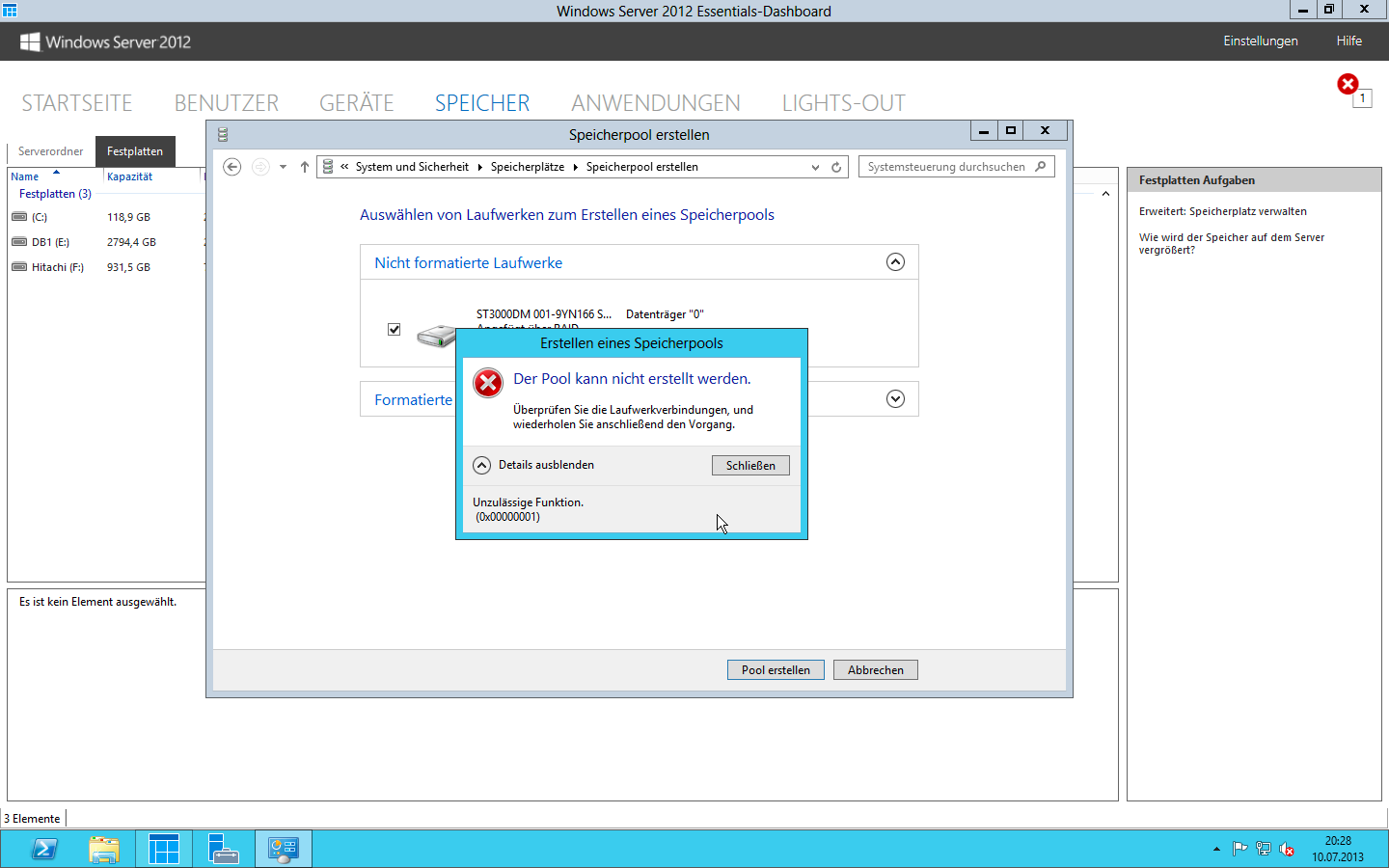Image resolution: width=1389 pixels, height=868 pixels.
Task: Select the 2794,4 GB capacity cell
Action: point(131,242)
